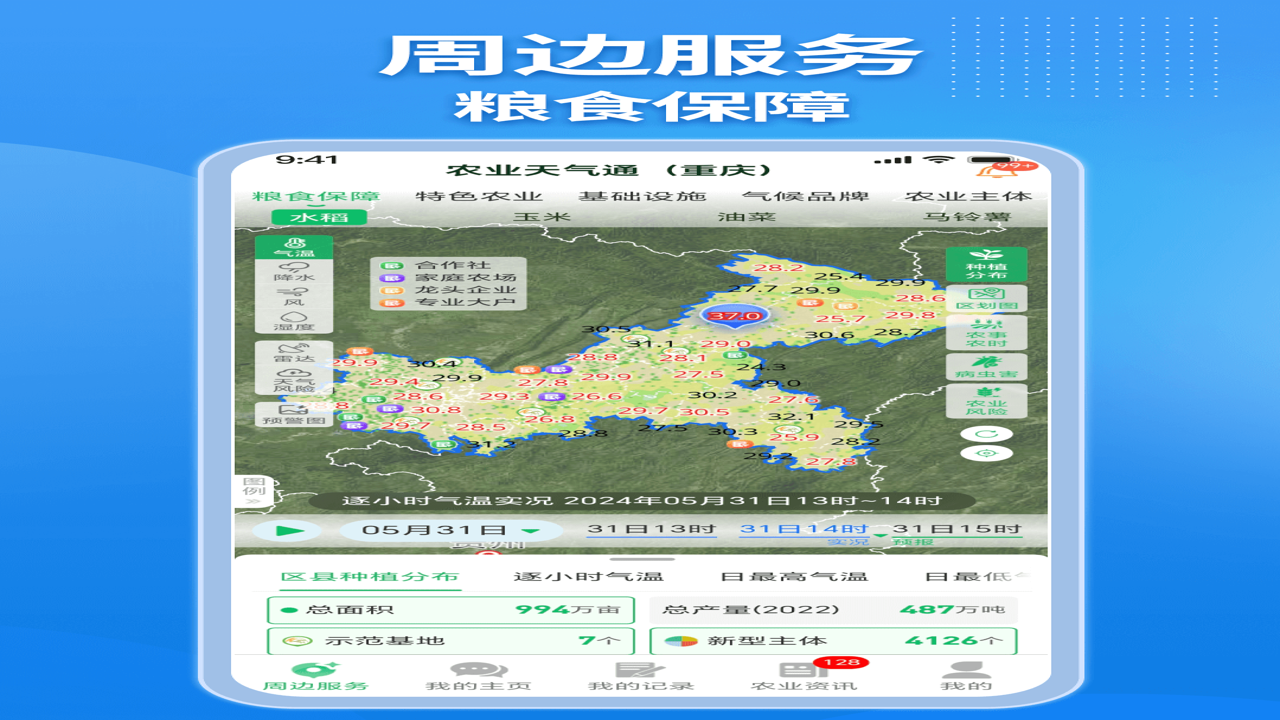Tap the 家庭农场 legend entry
The height and width of the screenshot is (720, 1280).
449,278
